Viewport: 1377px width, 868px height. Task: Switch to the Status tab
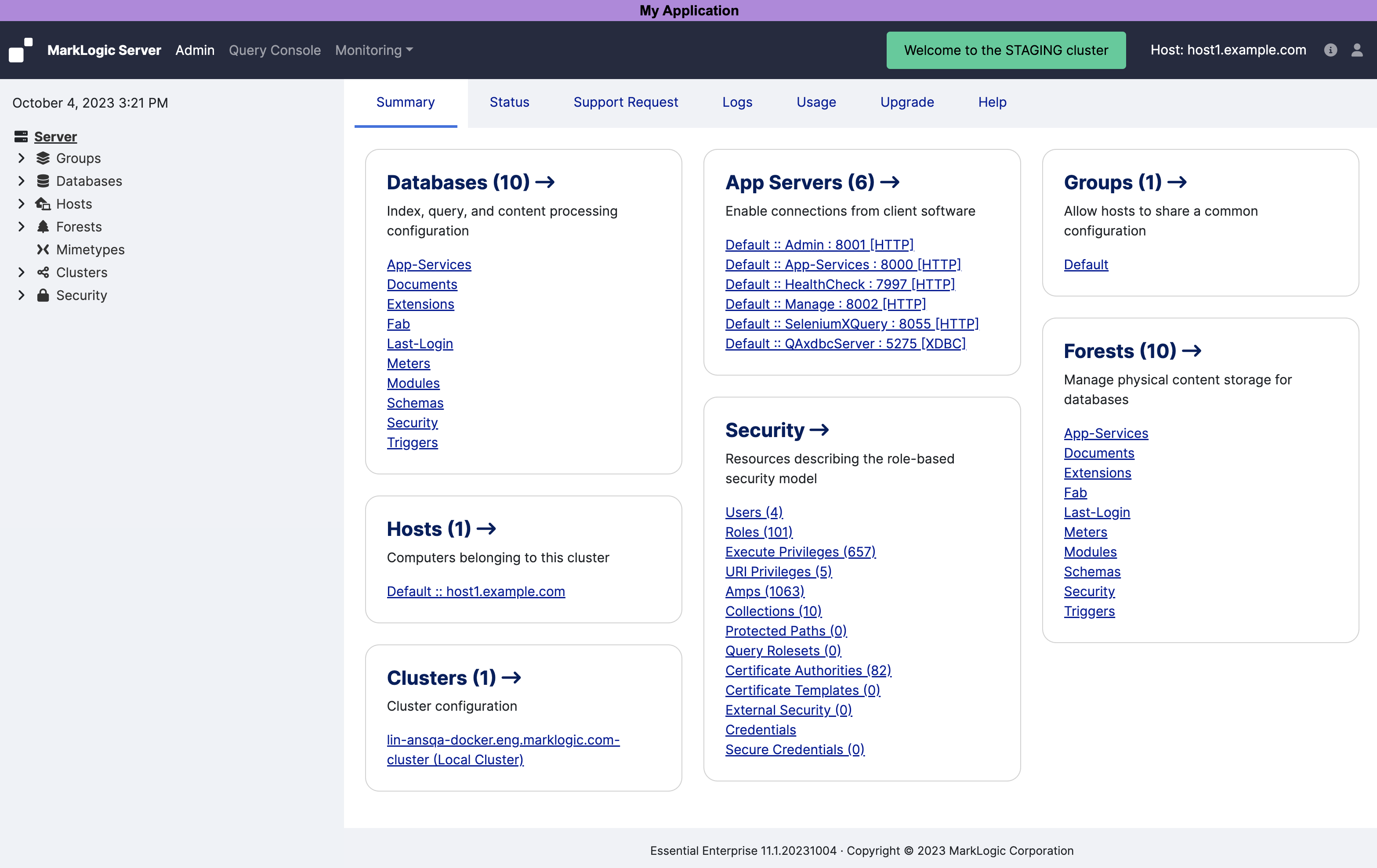tap(509, 102)
